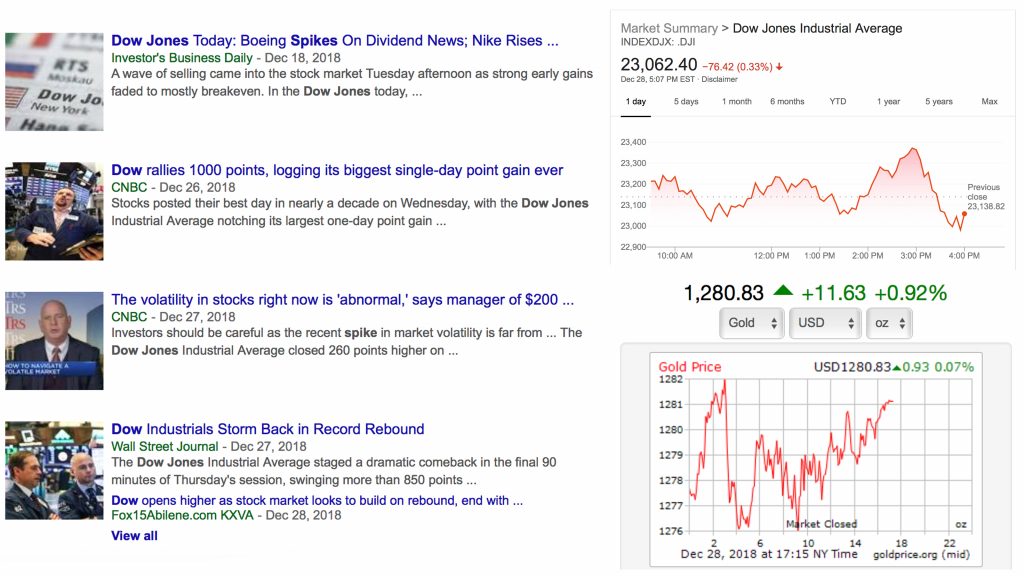Open the Gold metal dropdown

tap(750, 323)
